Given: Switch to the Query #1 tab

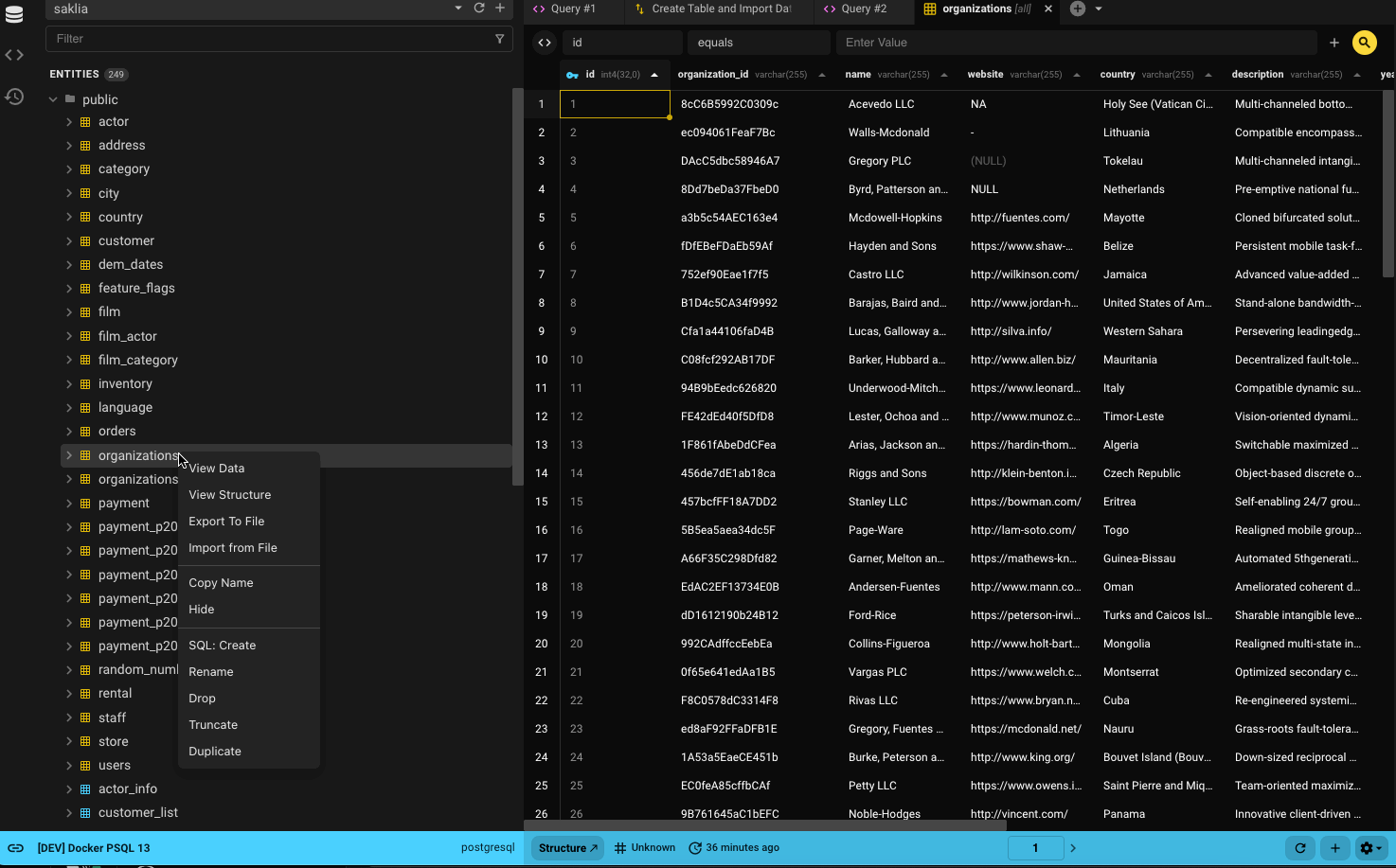Looking at the screenshot, I should [x=573, y=9].
